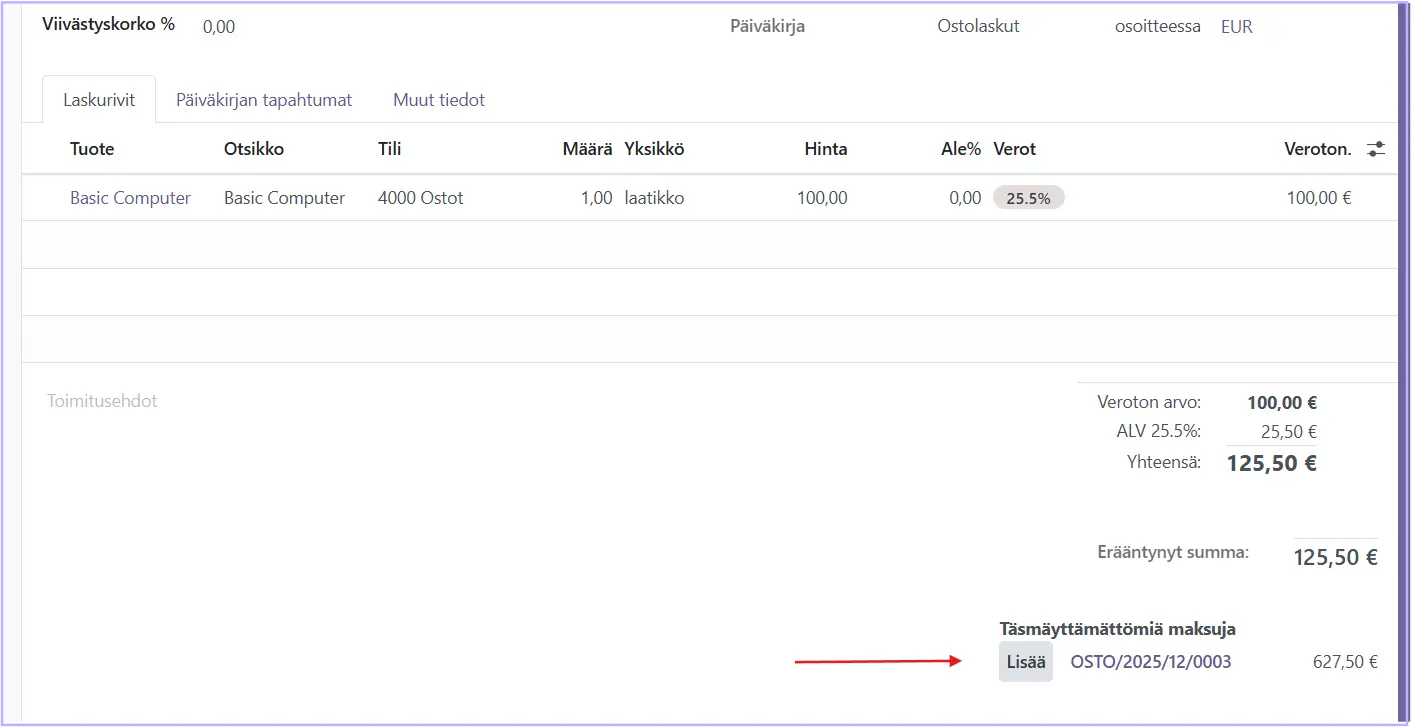
Task: Click the 25.5% tax tag
Action: point(1028,198)
